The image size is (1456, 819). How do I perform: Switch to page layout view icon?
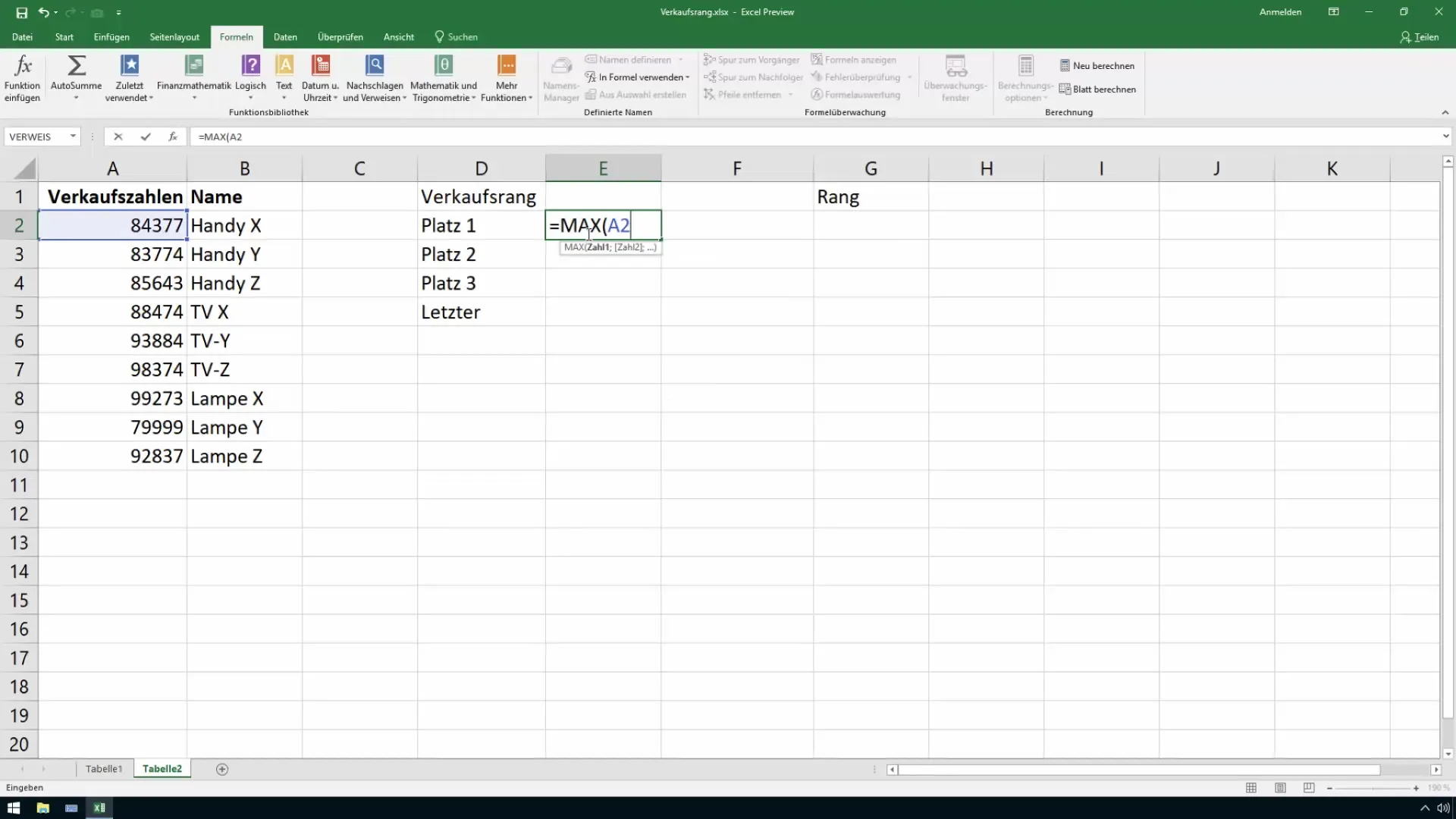[1280, 788]
